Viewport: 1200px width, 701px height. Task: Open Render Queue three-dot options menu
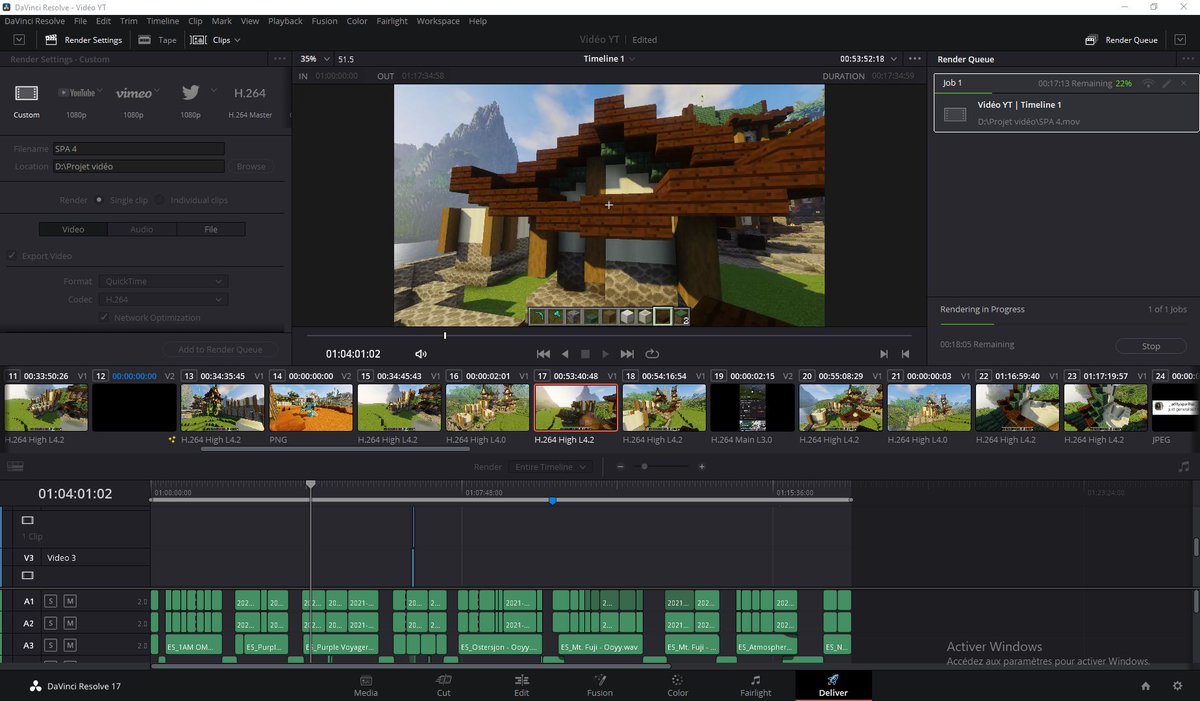pyautogui.click(x=1188, y=59)
